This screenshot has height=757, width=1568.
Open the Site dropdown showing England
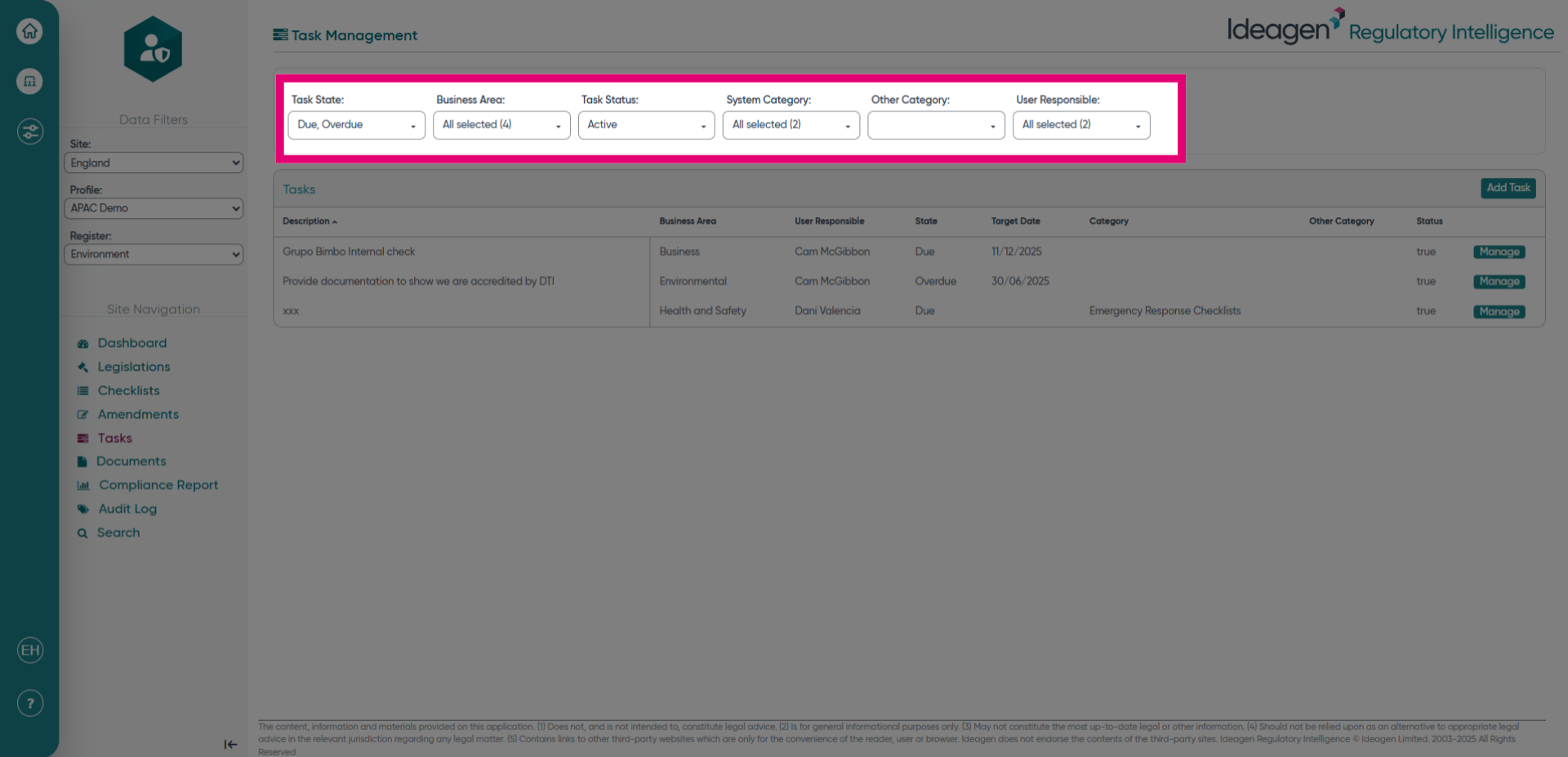(x=154, y=163)
